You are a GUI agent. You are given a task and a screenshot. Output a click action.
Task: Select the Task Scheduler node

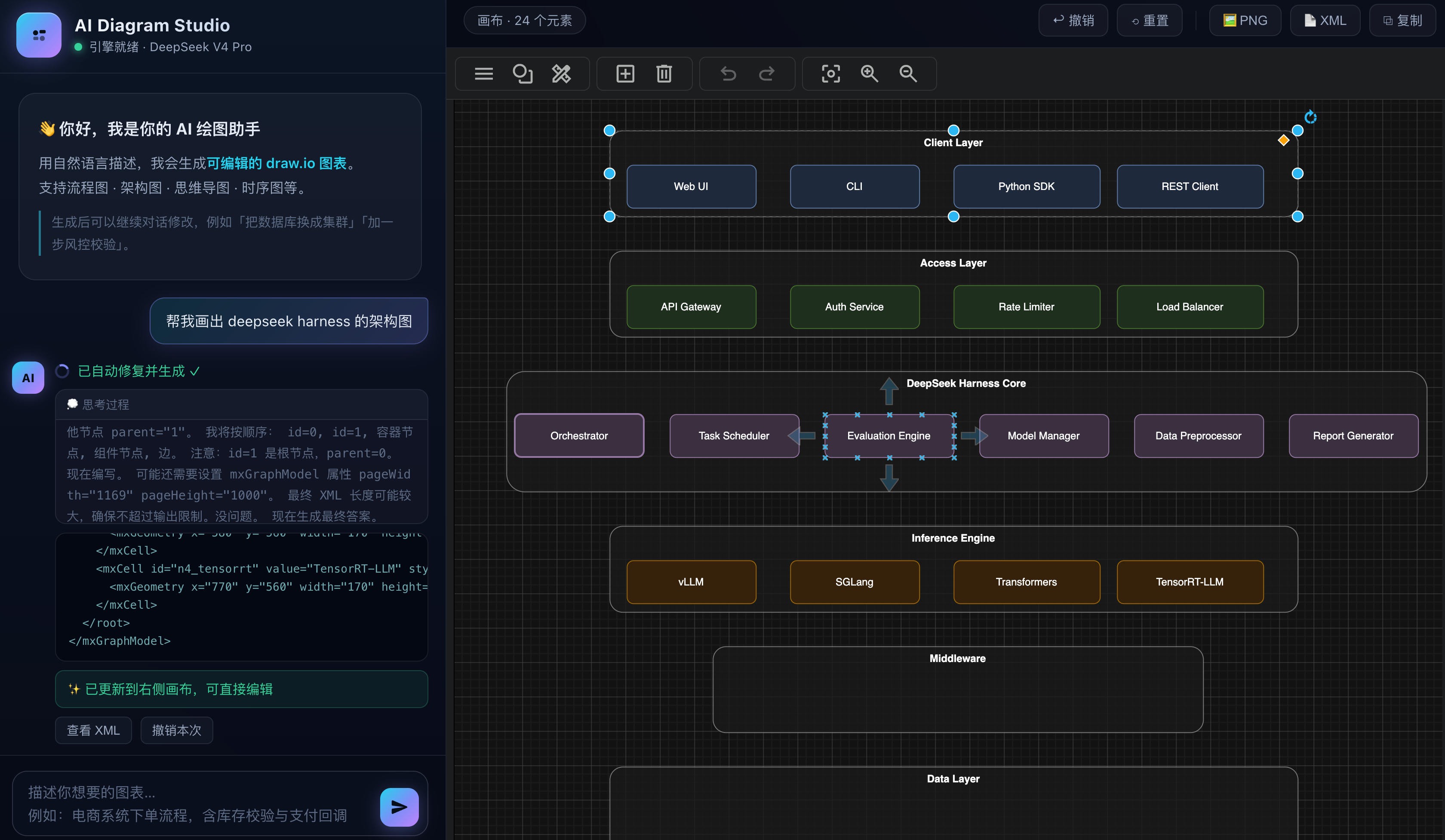[x=734, y=436]
